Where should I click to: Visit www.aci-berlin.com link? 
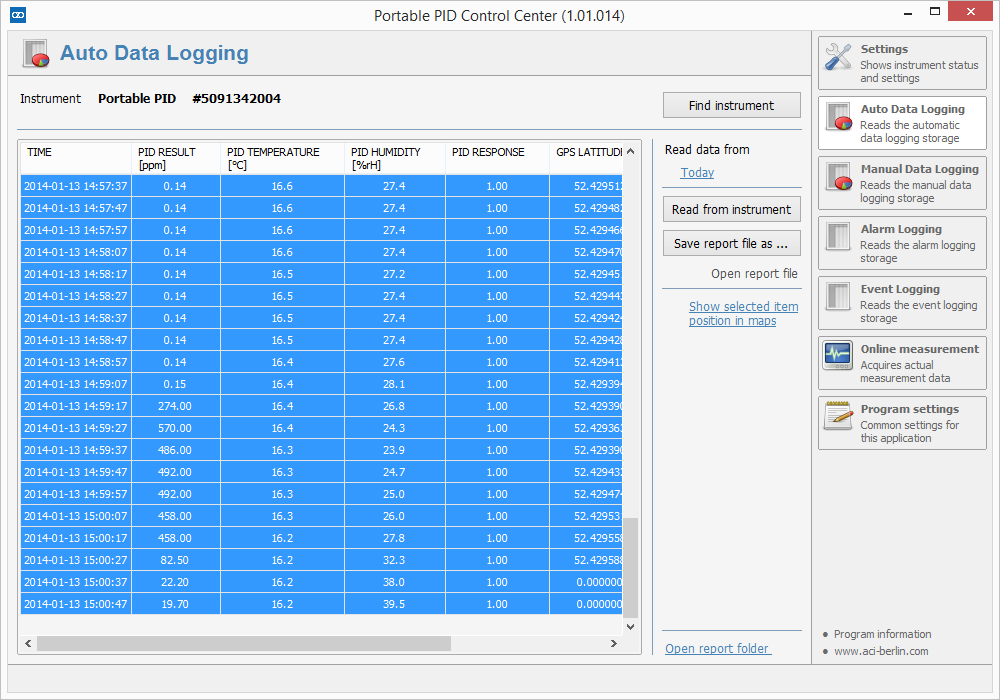click(882, 651)
